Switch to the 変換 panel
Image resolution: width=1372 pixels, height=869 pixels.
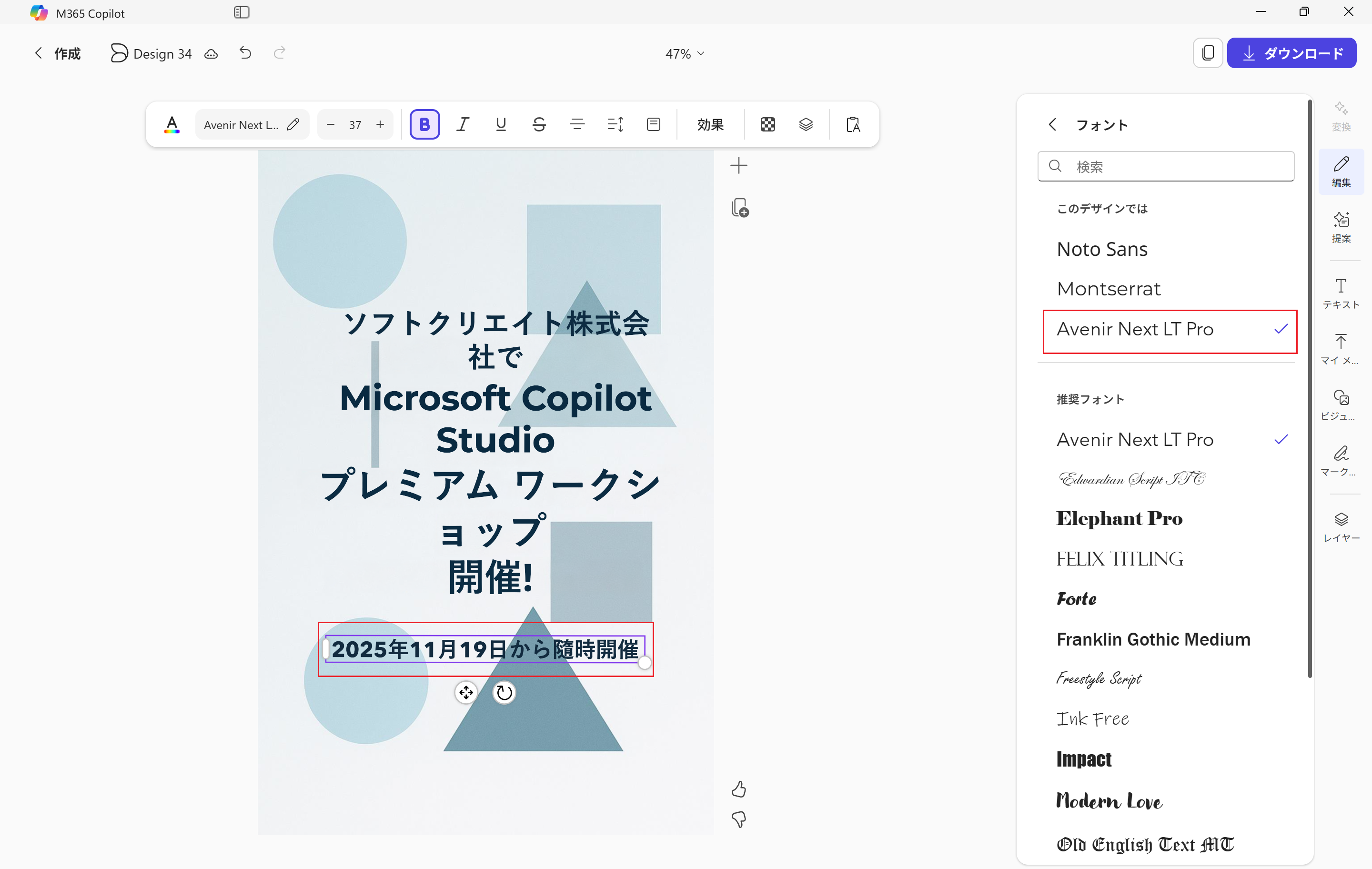(x=1341, y=116)
